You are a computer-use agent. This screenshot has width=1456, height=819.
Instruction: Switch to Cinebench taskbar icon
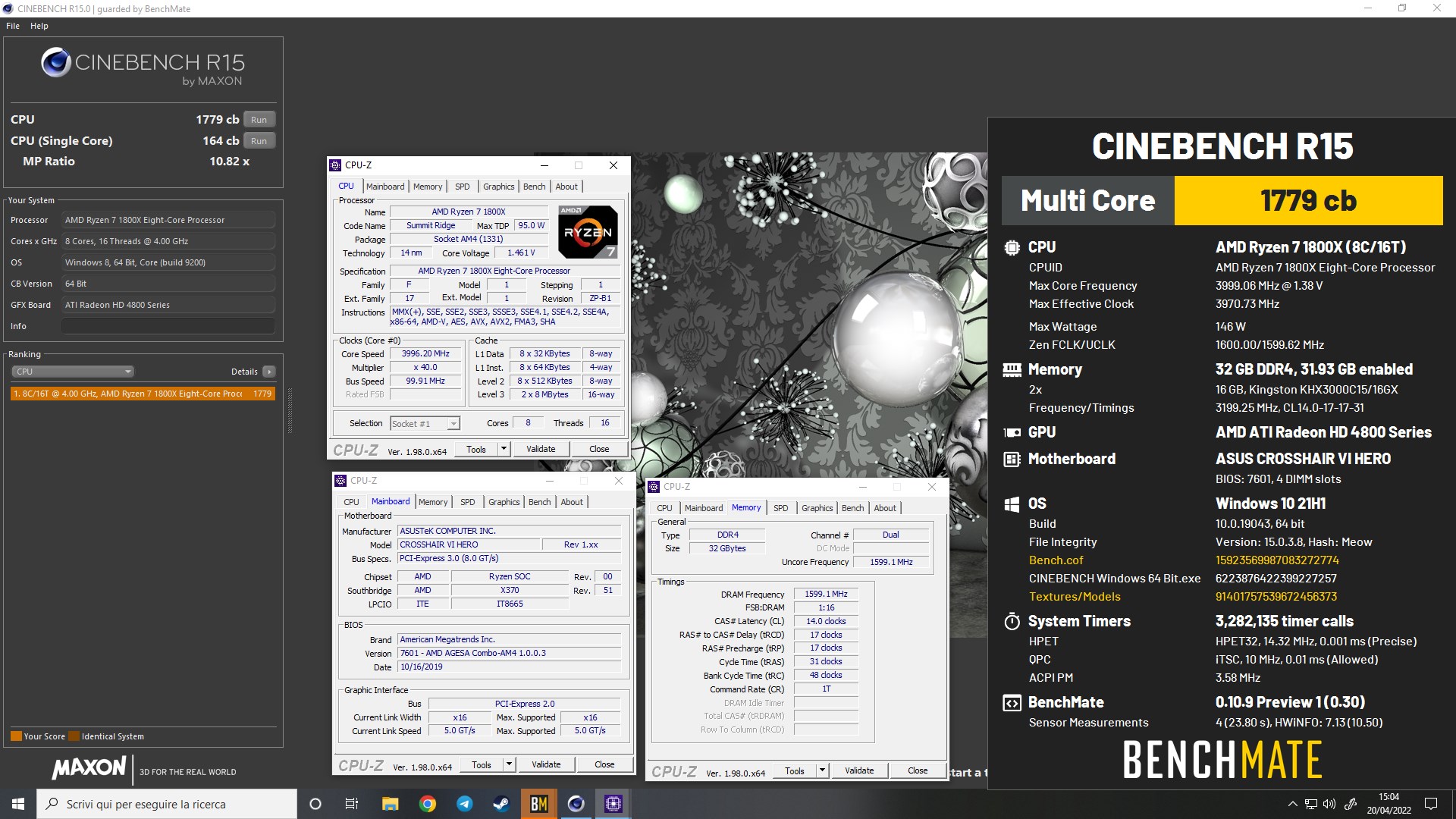[x=576, y=804]
